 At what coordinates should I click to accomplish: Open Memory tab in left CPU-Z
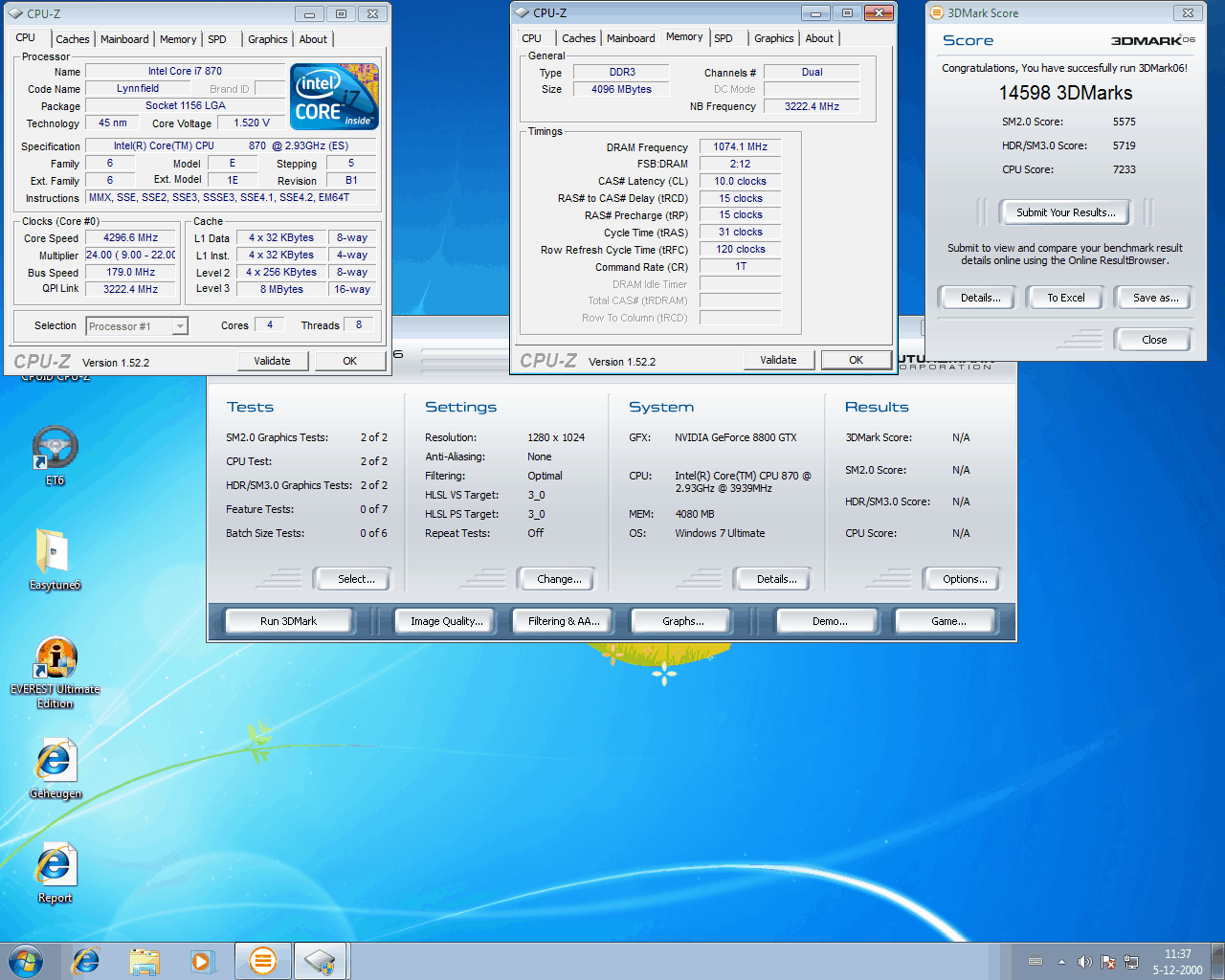(178, 39)
